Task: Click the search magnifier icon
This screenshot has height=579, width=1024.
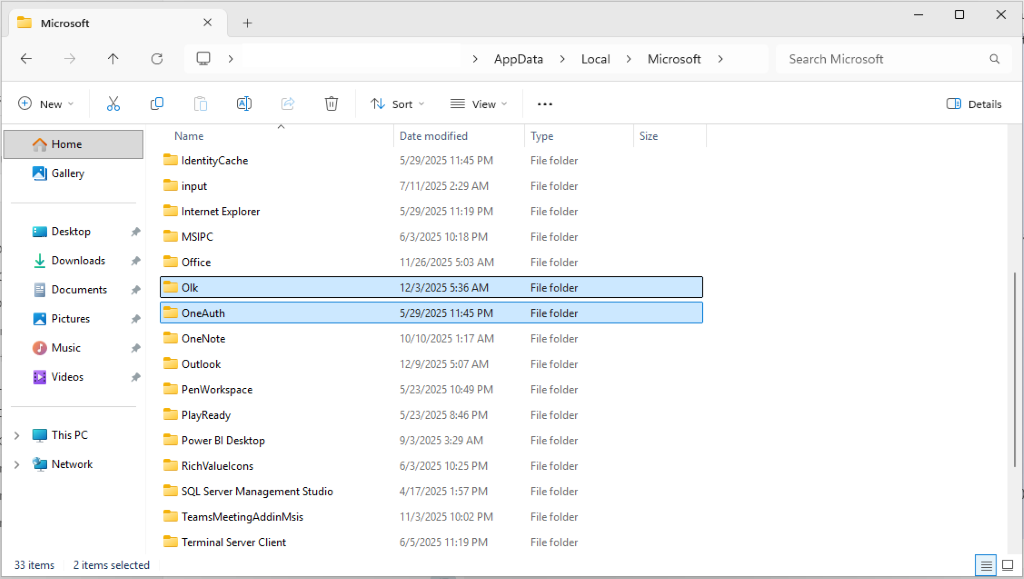Action: click(x=995, y=59)
